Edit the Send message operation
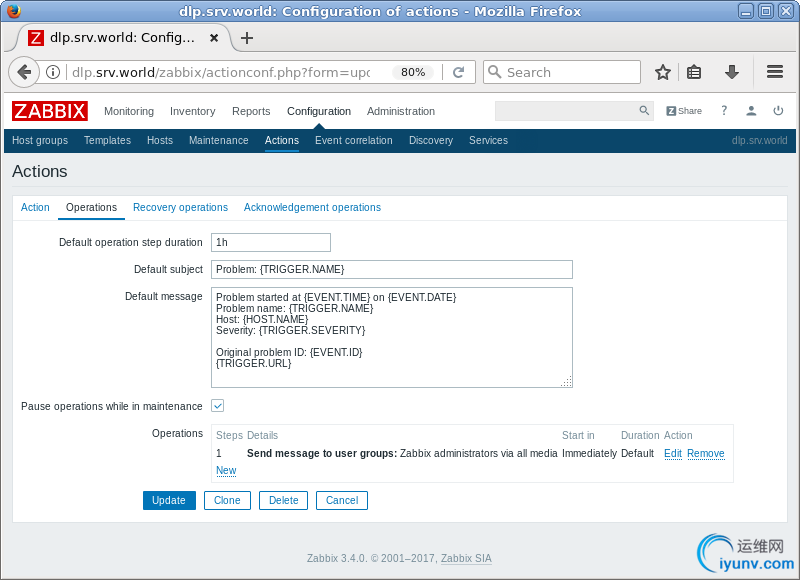This screenshot has height=580, width=800. (x=672, y=453)
